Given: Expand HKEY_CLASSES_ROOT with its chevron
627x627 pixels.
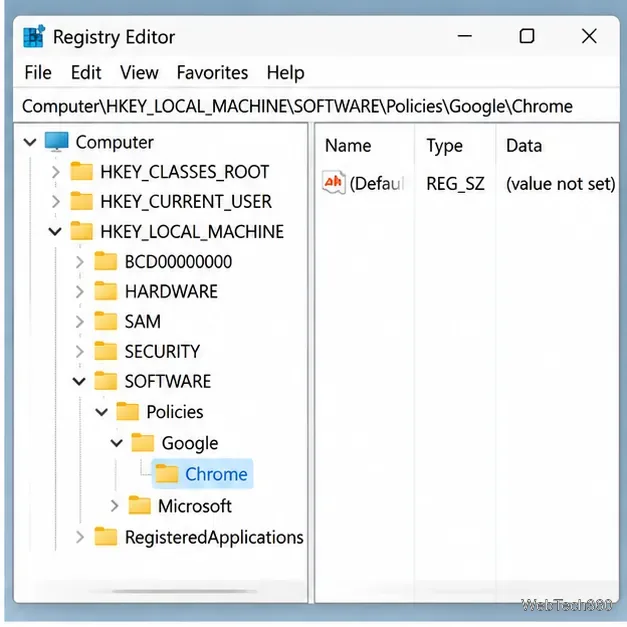Looking at the screenshot, I should click(x=56, y=172).
